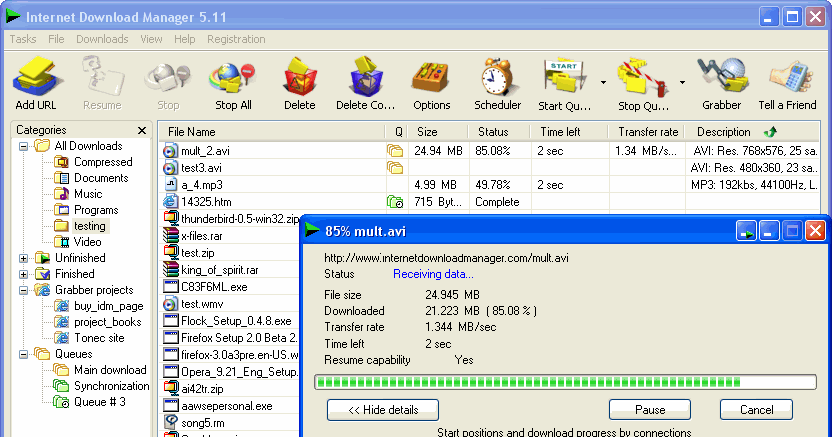Select the mult_2.avi file row
The width and height of the screenshot is (832, 437).
(x=489, y=151)
